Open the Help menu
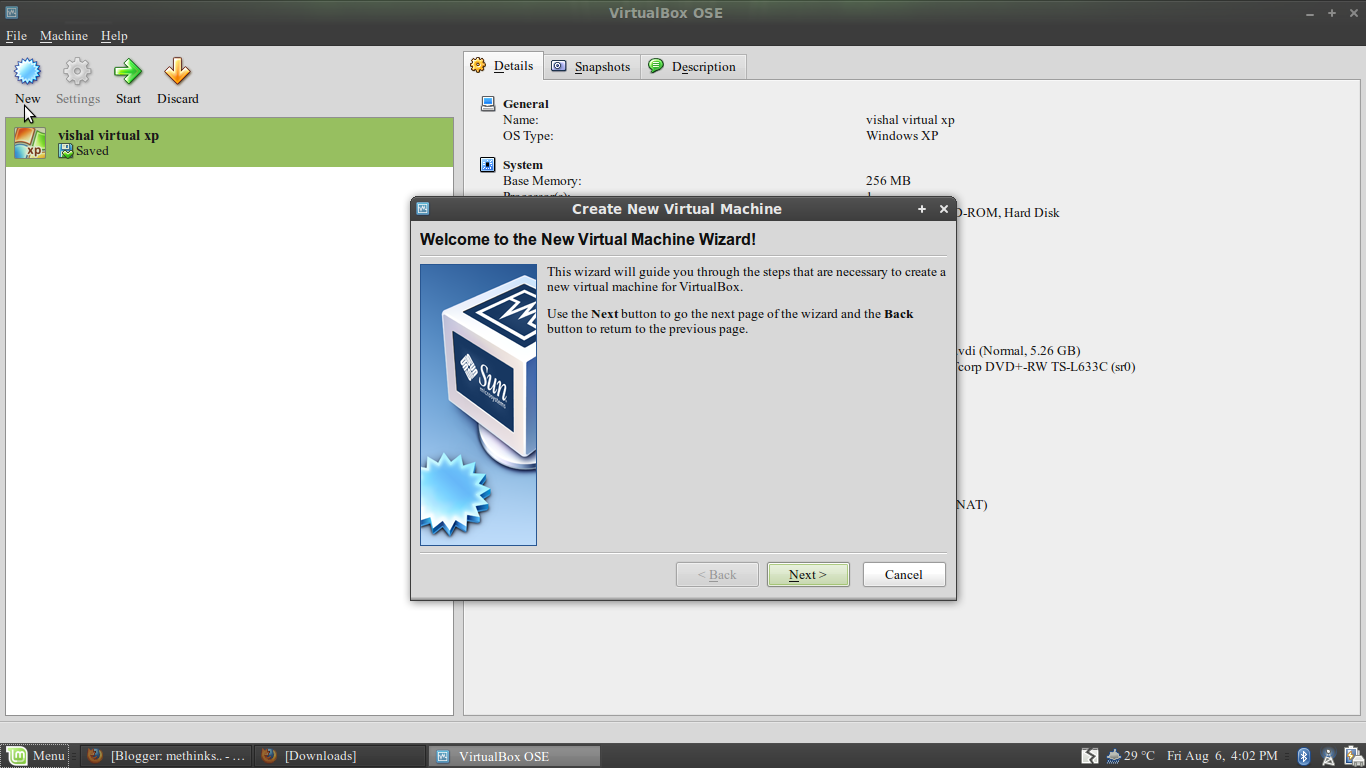Screen dimensions: 1366x768 tap(114, 36)
